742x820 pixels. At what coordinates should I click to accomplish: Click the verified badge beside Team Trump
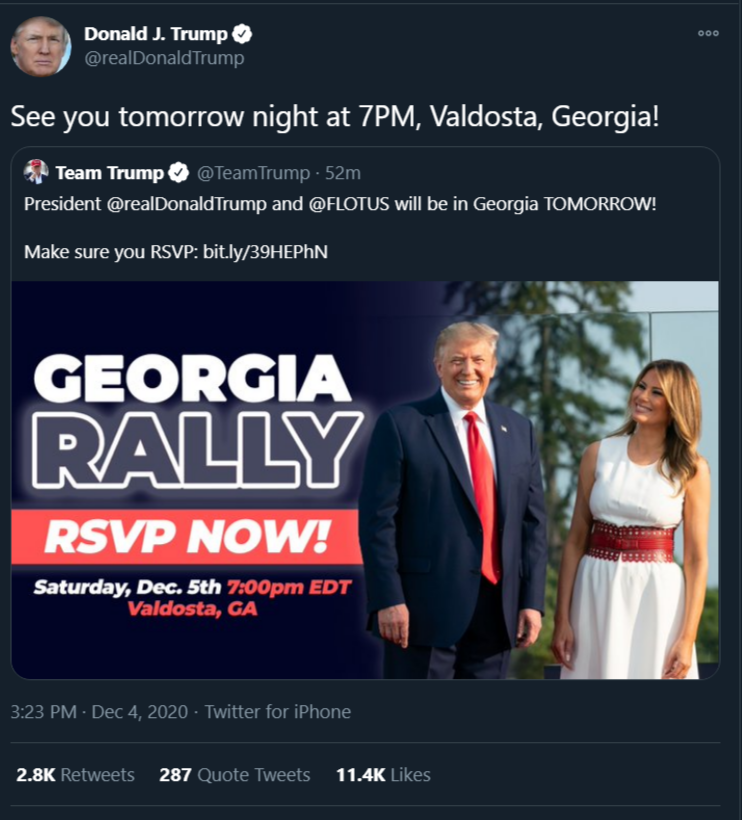pyautogui.click(x=179, y=173)
